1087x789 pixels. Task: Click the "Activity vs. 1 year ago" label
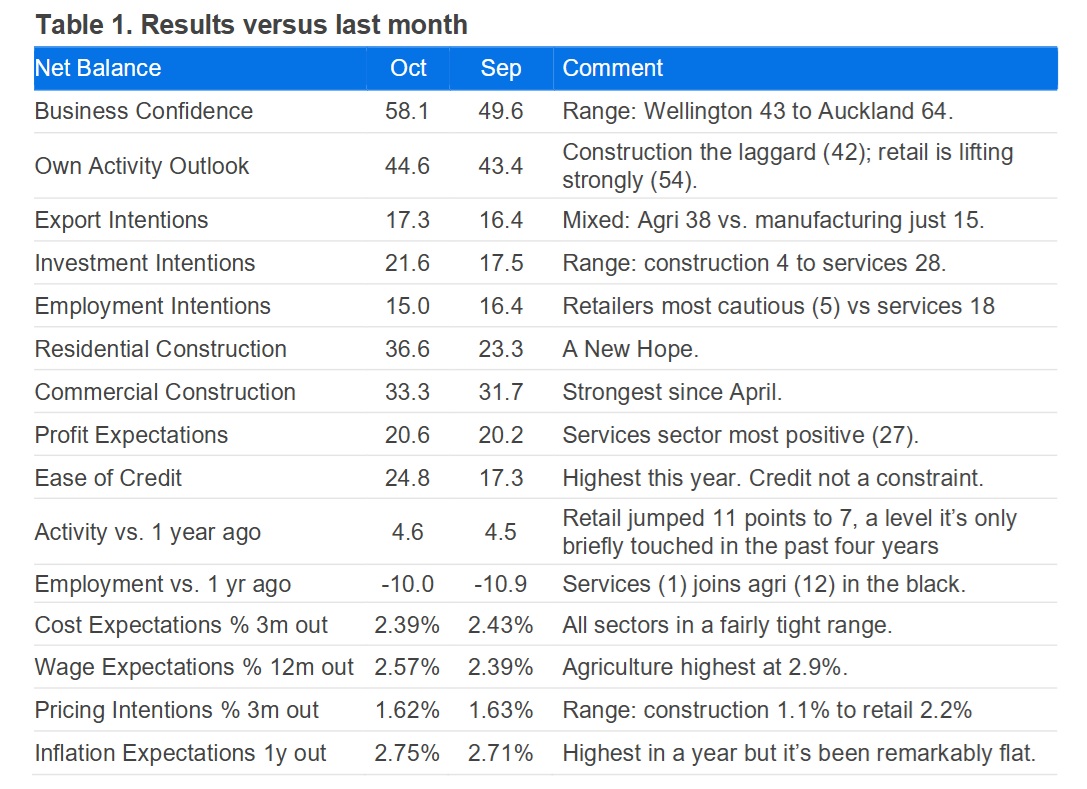click(148, 532)
